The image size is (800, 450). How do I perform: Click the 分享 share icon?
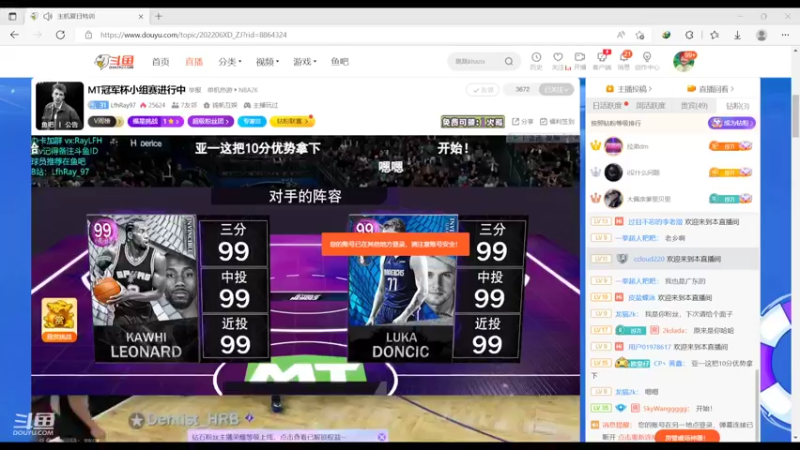click(522, 121)
